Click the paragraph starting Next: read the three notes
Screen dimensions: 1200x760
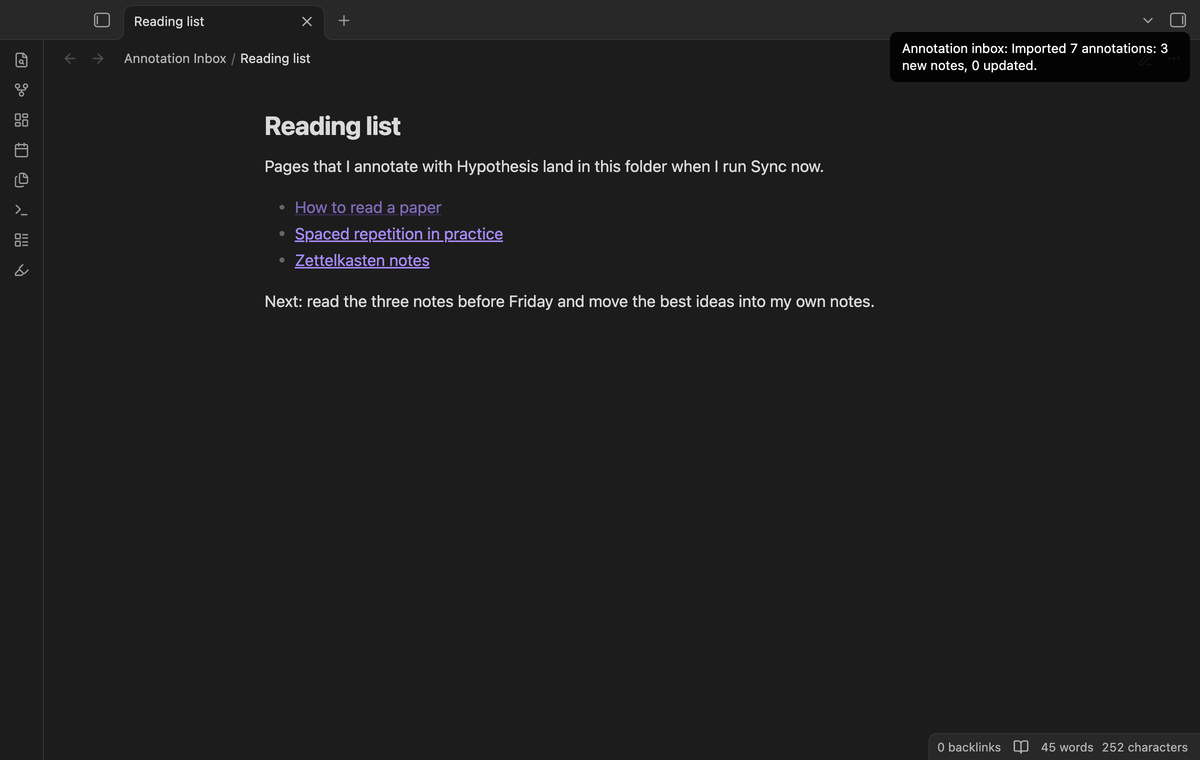(x=569, y=301)
